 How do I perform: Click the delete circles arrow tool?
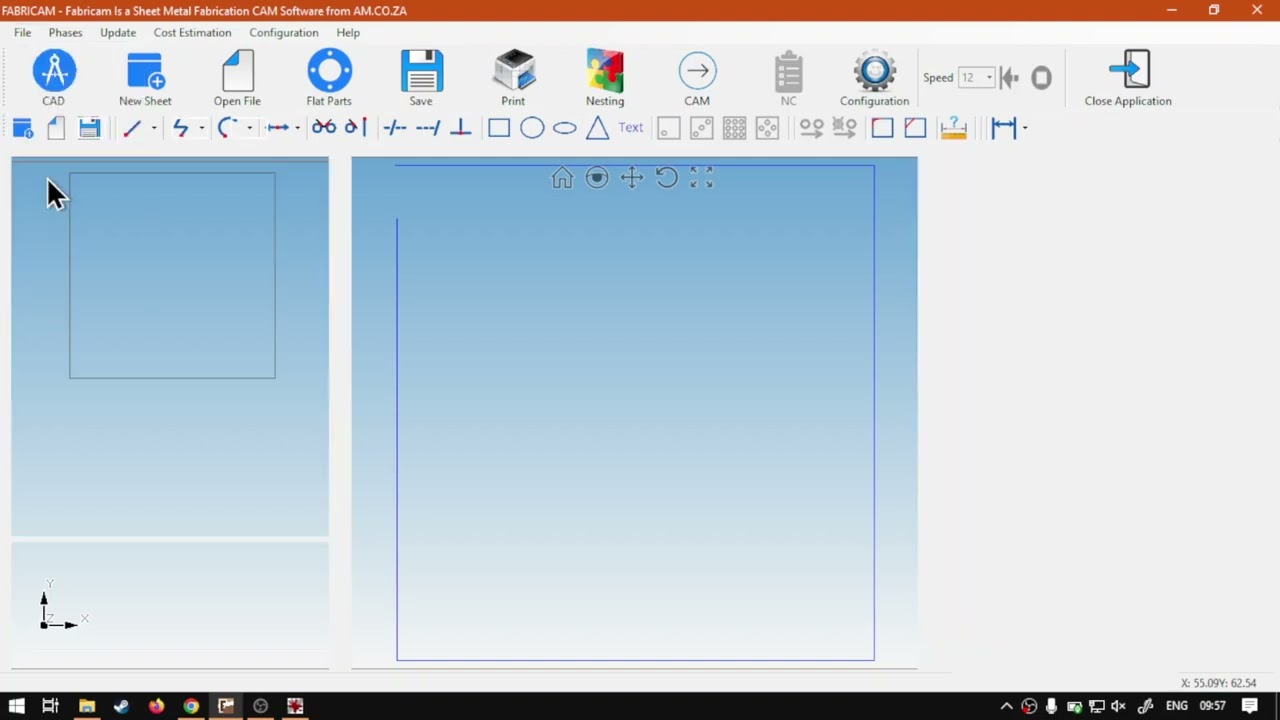pos(845,128)
